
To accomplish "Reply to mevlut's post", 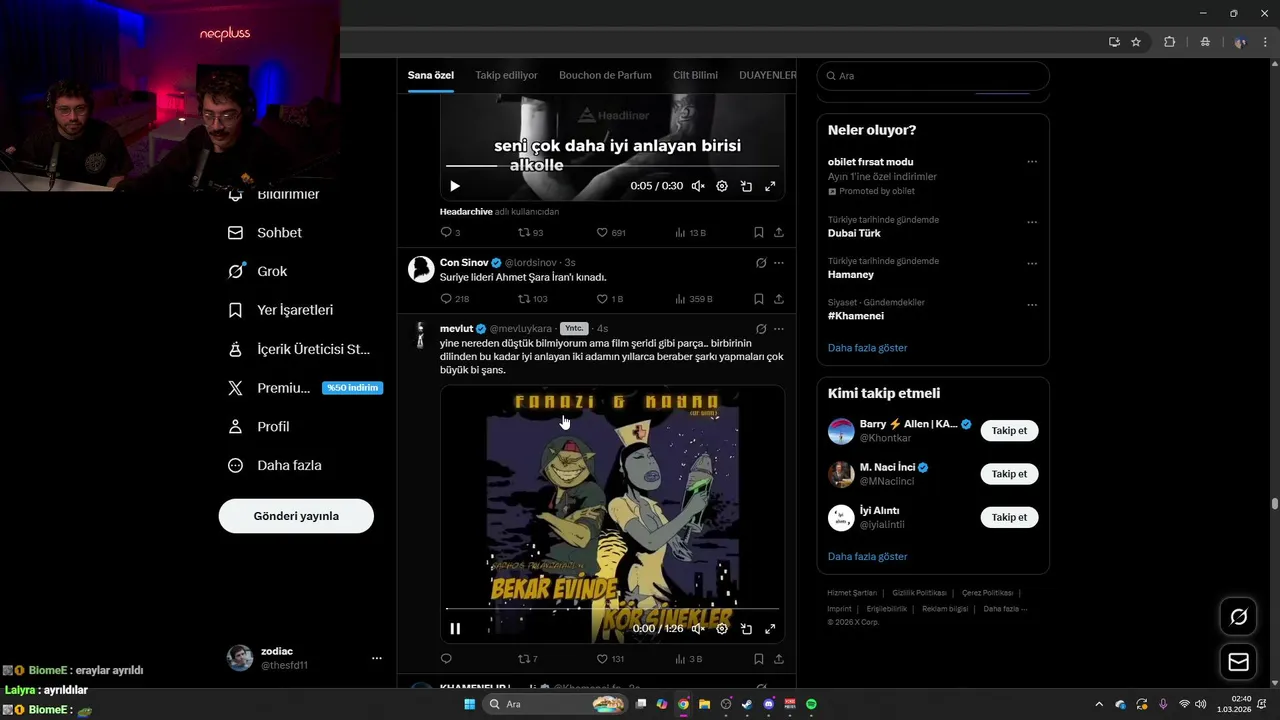I will tap(446, 659).
